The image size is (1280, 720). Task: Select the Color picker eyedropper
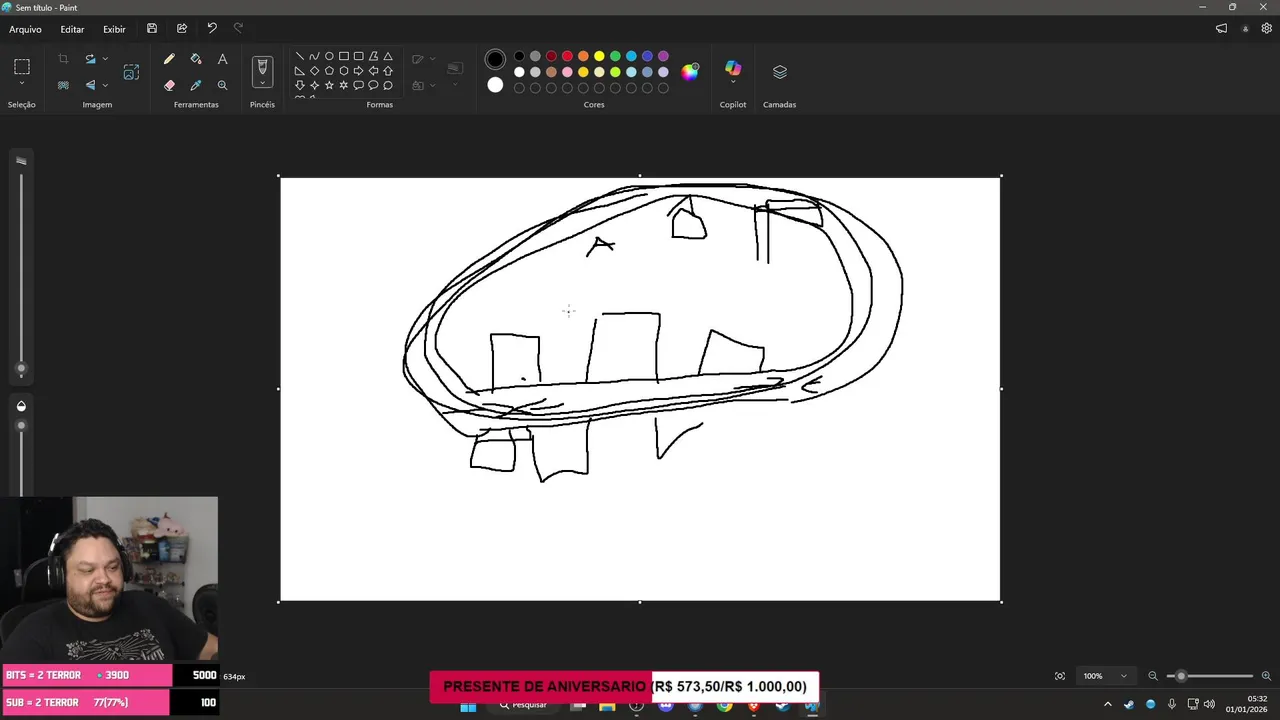click(x=196, y=85)
